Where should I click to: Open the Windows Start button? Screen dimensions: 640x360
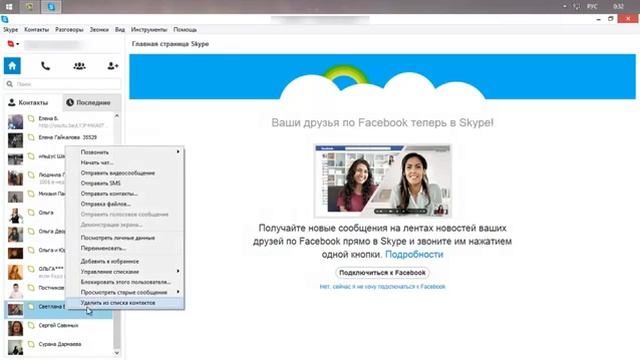pos(9,7)
